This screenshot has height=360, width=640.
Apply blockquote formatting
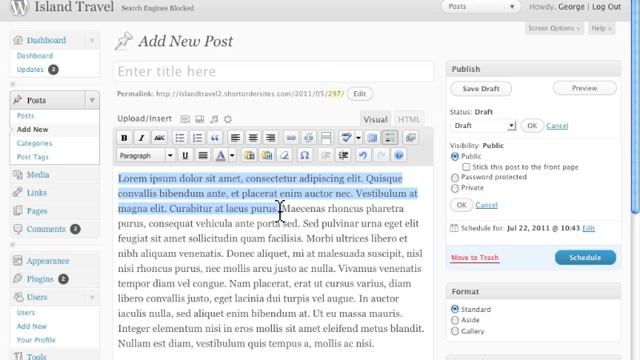(215, 138)
